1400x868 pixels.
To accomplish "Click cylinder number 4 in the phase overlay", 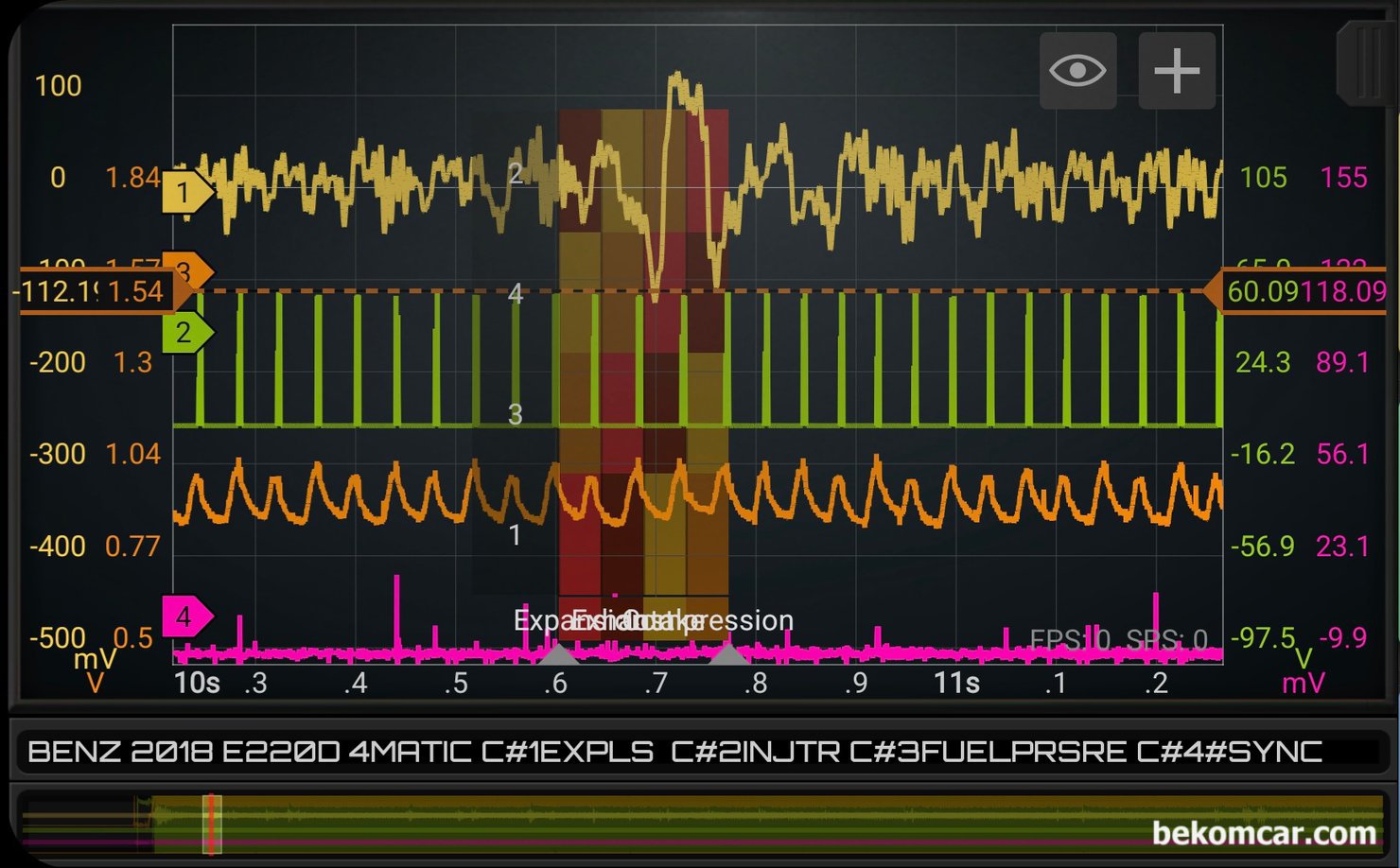I will (x=516, y=293).
